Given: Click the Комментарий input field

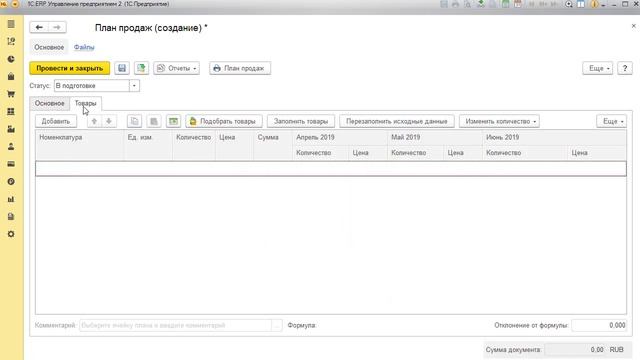Looking at the screenshot, I should coord(176,325).
